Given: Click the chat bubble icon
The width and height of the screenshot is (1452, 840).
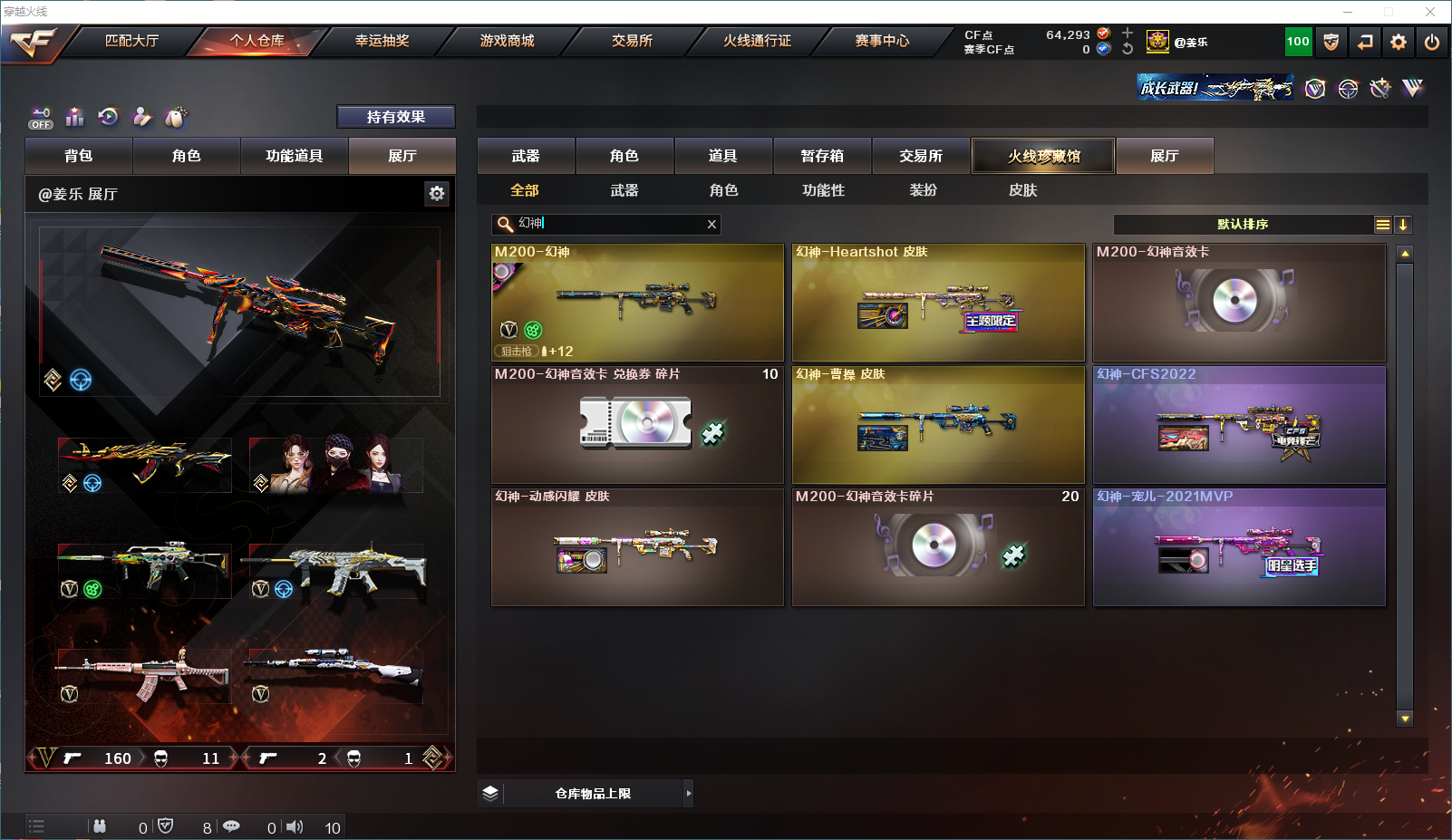Looking at the screenshot, I should pyautogui.click(x=231, y=826).
